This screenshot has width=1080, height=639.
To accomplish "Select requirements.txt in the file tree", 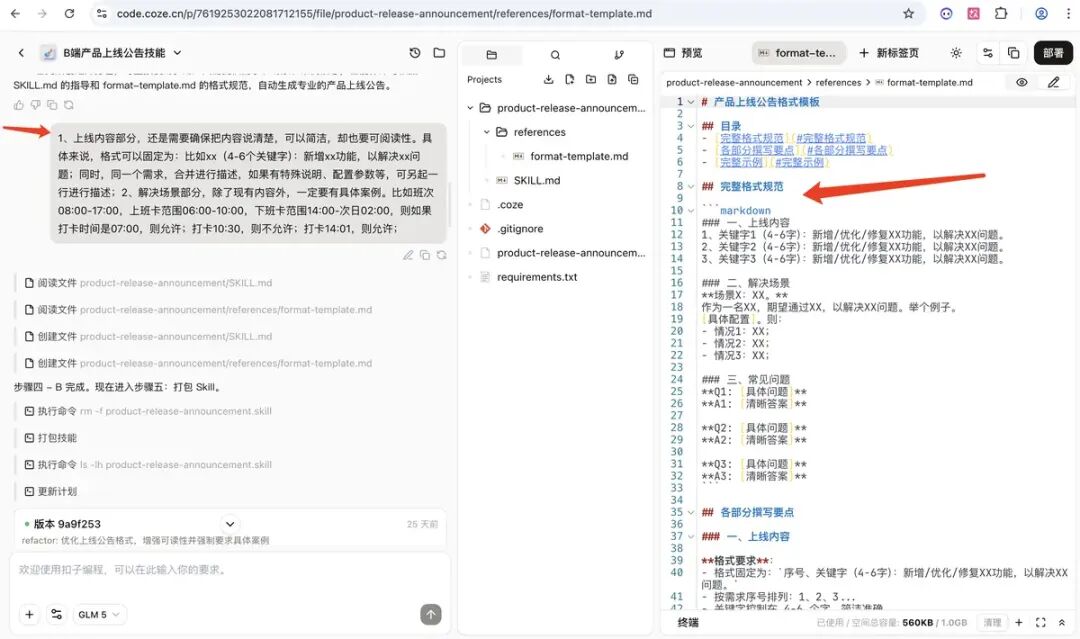I will tap(537, 277).
